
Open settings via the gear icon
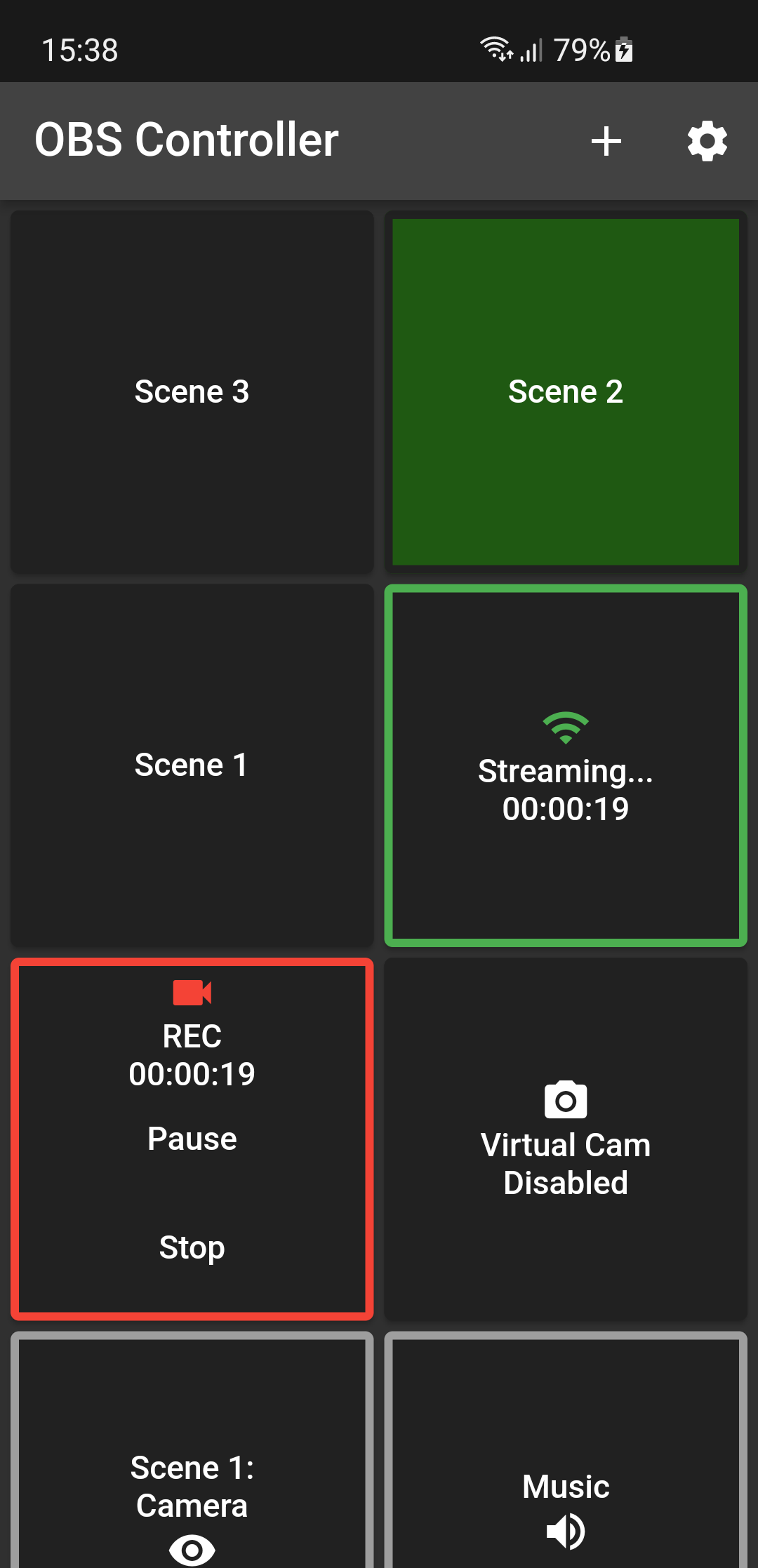pos(707,141)
